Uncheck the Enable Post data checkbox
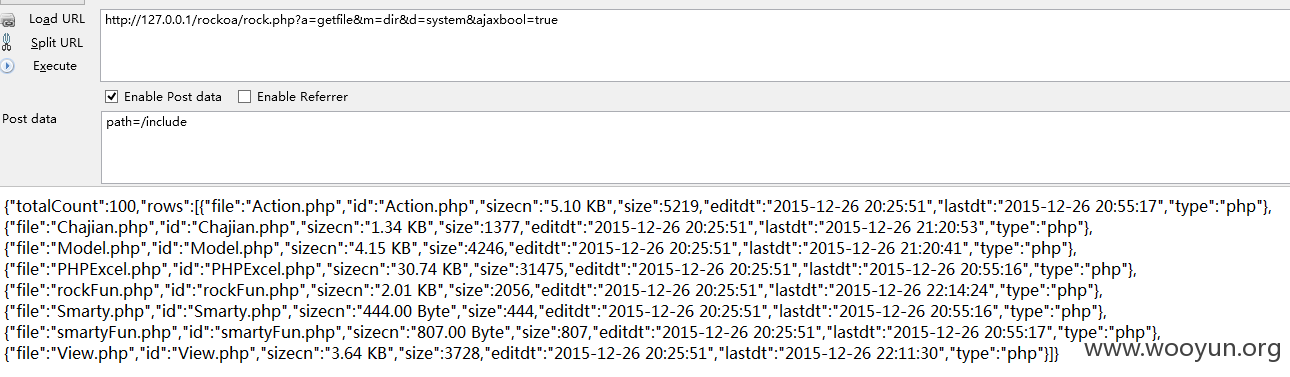 tap(112, 97)
